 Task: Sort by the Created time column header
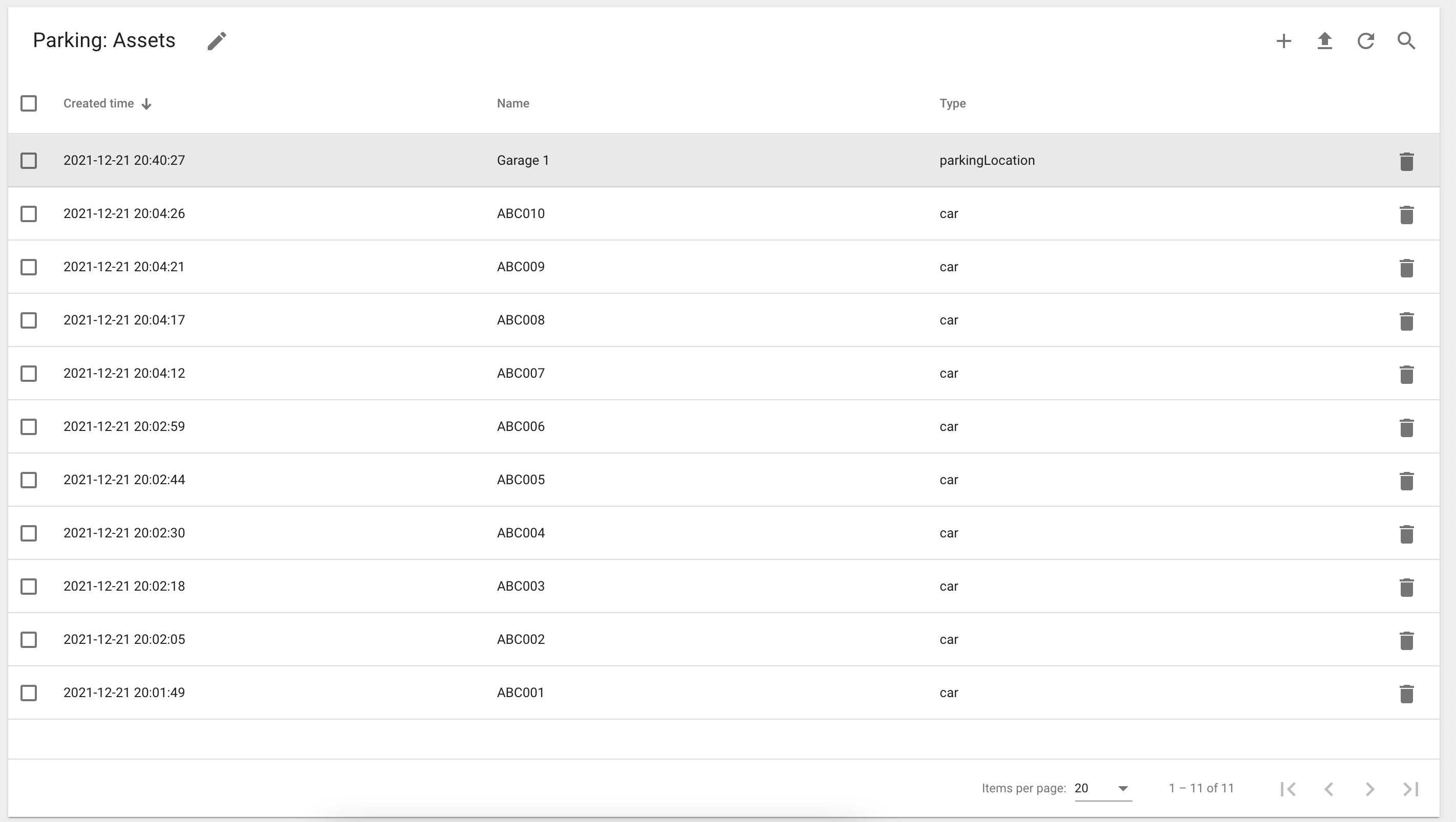coord(98,103)
